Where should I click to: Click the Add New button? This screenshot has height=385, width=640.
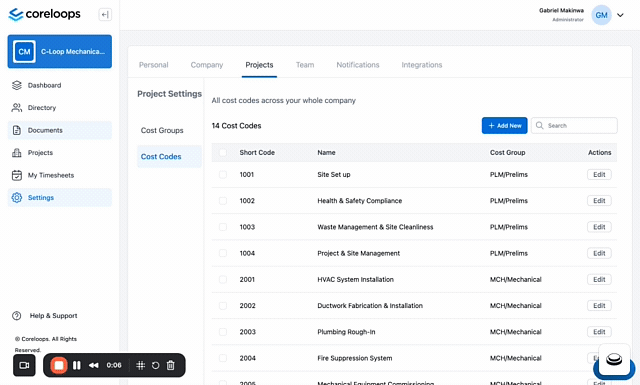[x=504, y=125]
